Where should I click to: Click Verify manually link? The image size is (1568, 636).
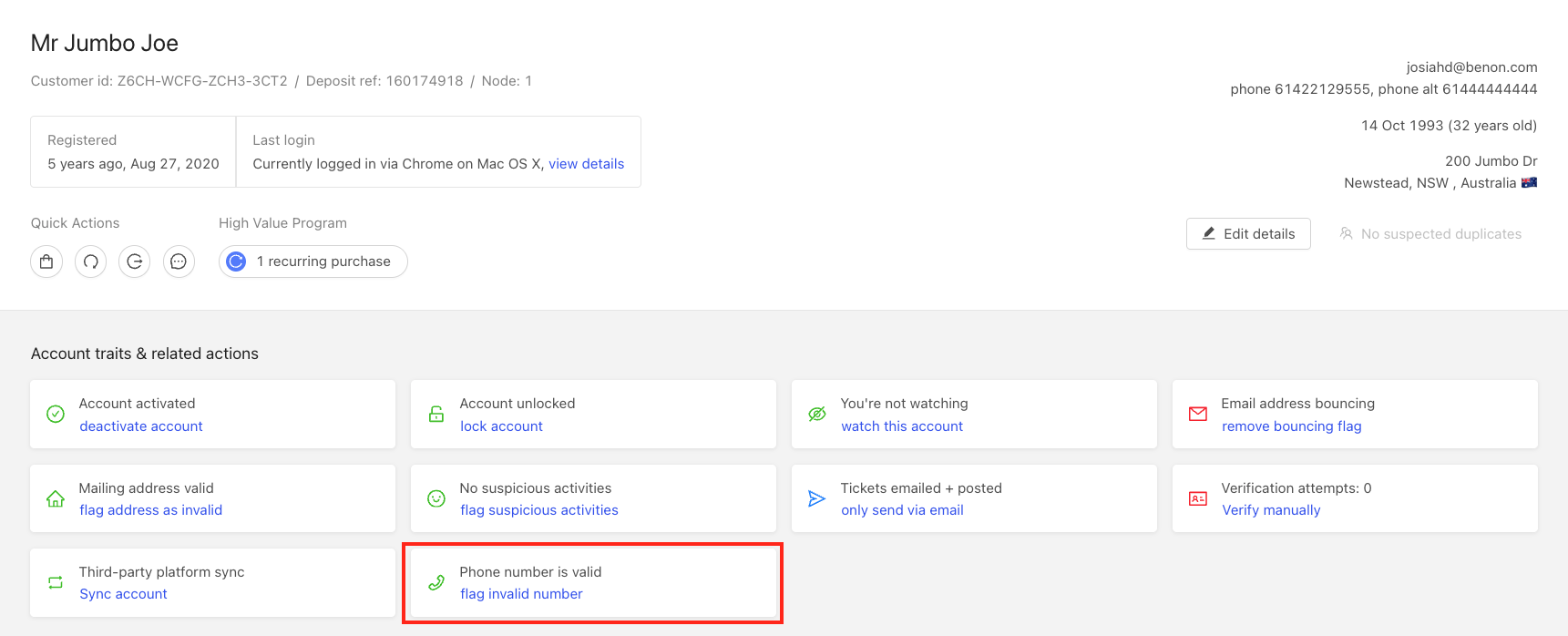[1270, 510]
